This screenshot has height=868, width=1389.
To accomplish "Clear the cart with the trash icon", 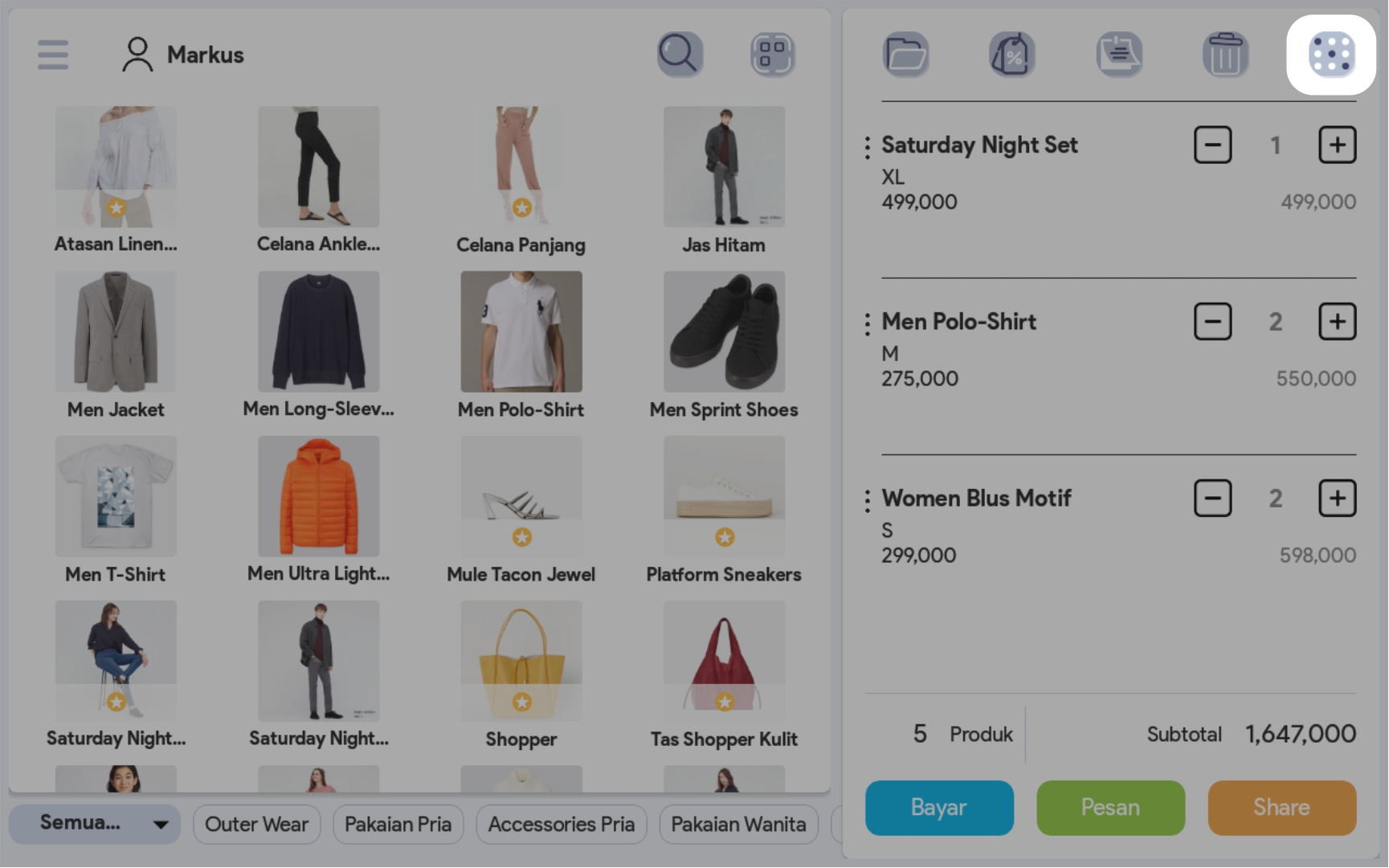I will (x=1225, y=55).
